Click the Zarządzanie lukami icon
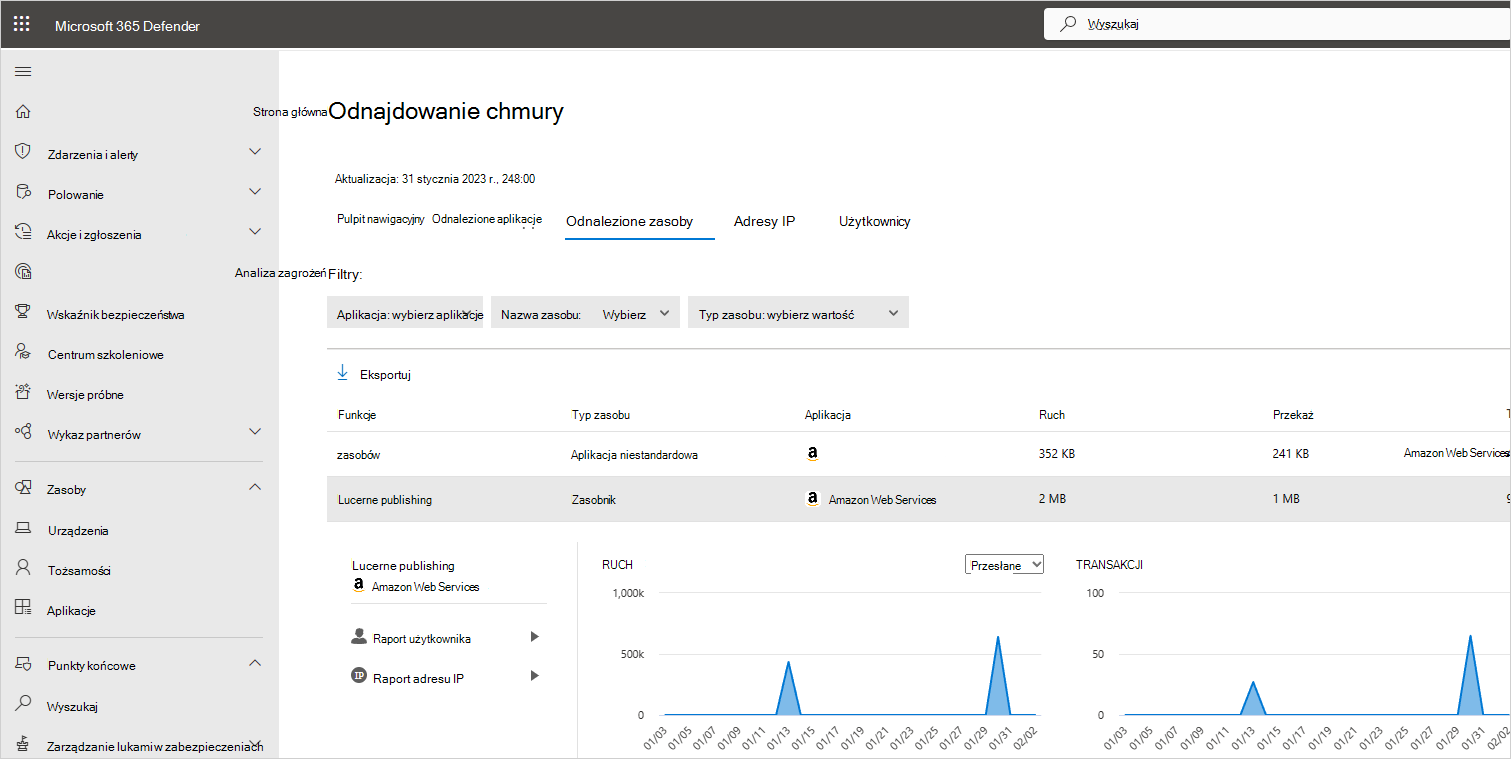Viewport: 1511px width, 759px height. (23, 744)
